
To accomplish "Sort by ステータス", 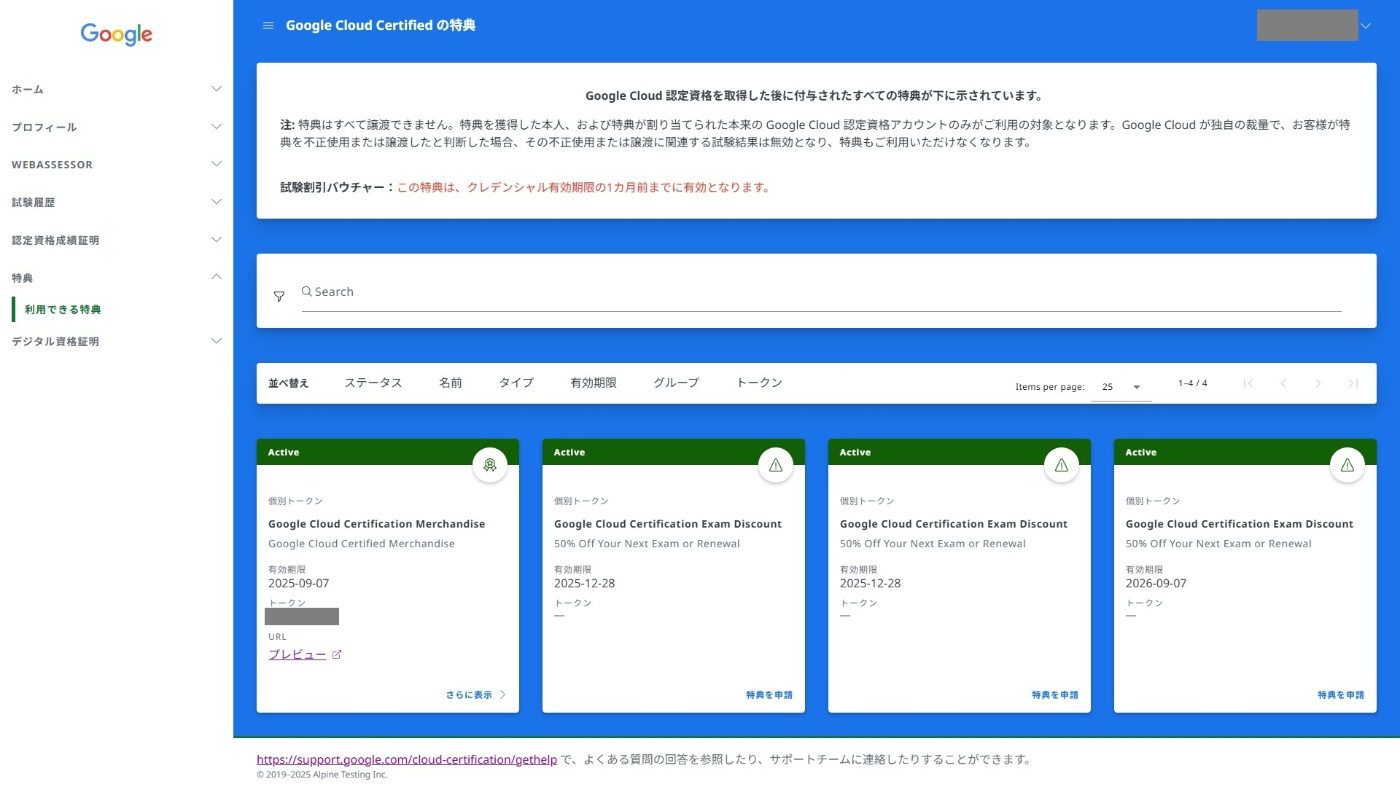I will 373,383.
